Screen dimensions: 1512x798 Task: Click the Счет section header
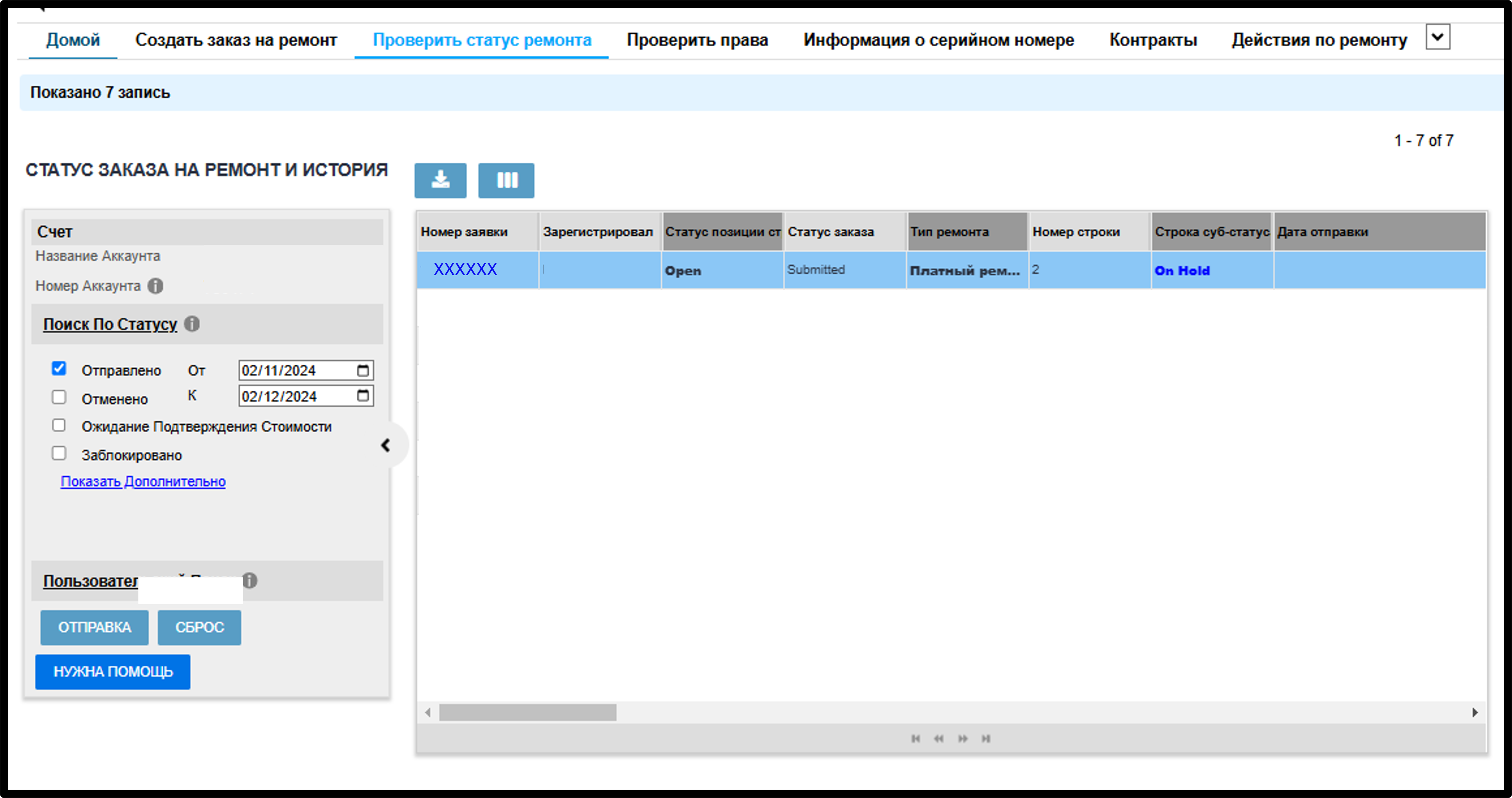pyautogui.click(x=207, y=232)
